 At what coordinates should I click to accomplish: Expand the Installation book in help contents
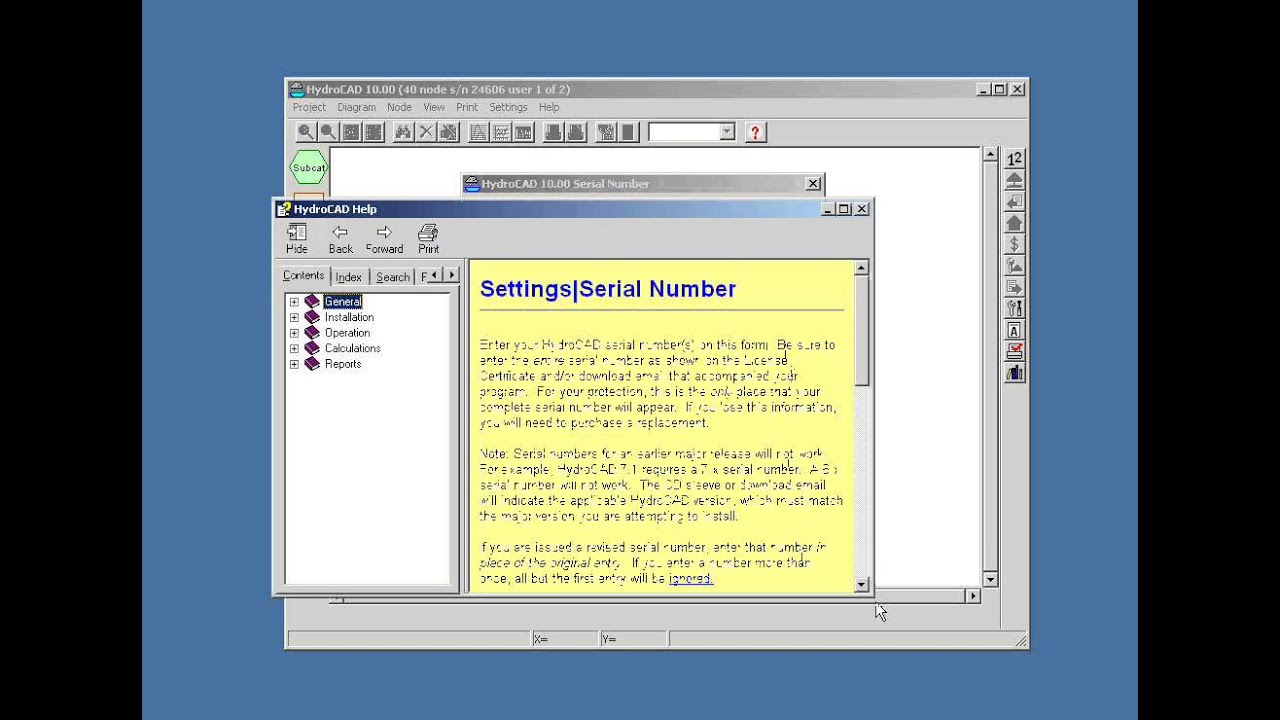click(294, 318)
